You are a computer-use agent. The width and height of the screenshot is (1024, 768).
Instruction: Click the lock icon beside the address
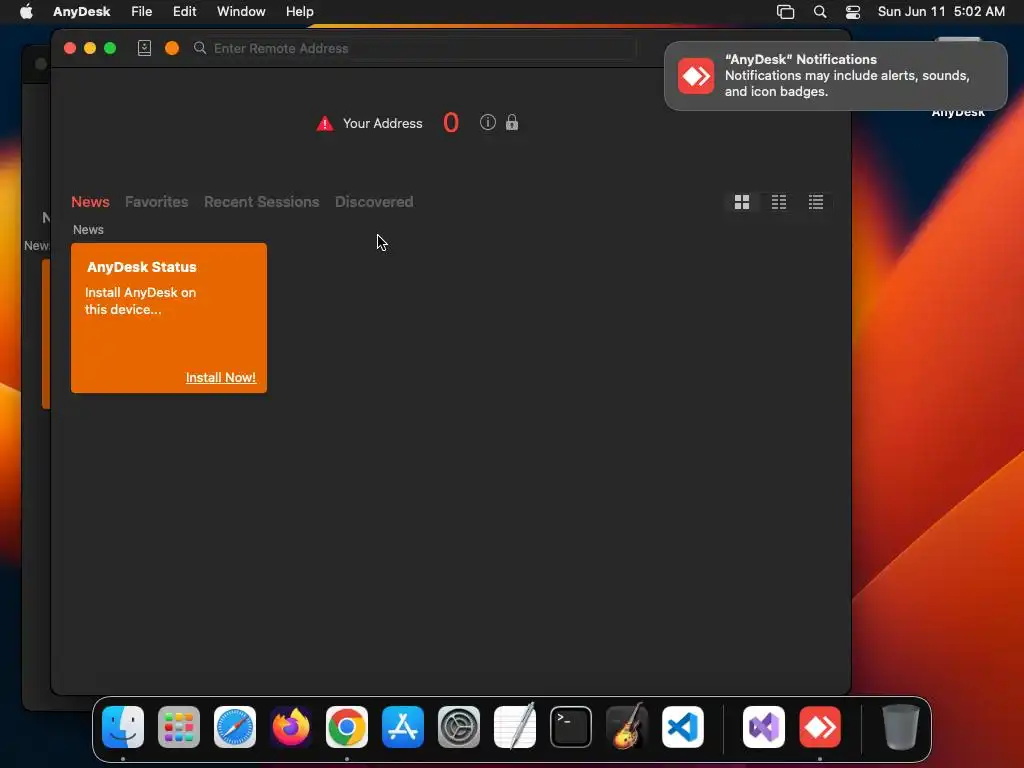(512, 122)
